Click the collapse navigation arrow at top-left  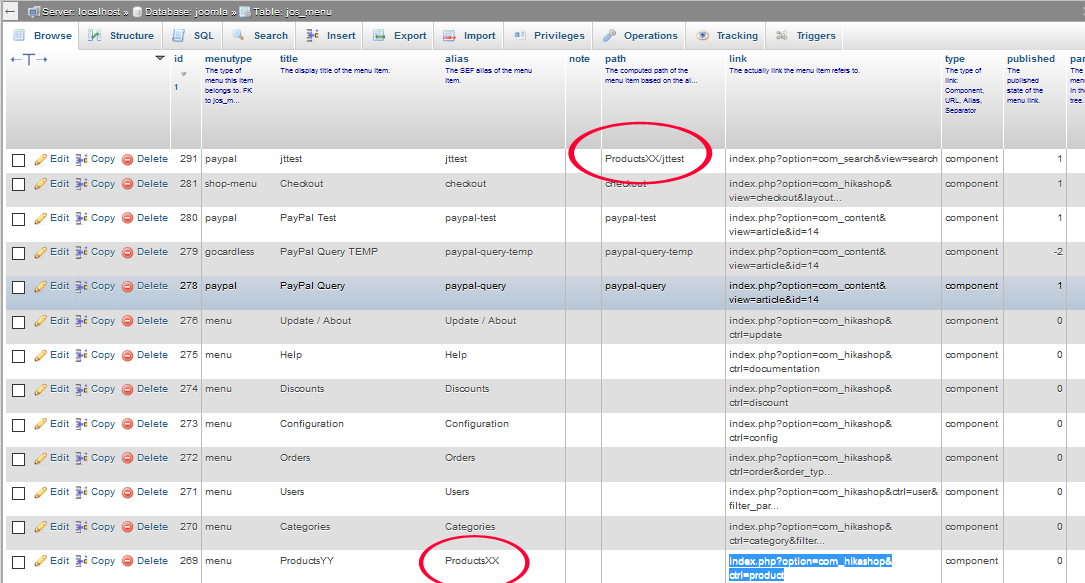(9, 11)
